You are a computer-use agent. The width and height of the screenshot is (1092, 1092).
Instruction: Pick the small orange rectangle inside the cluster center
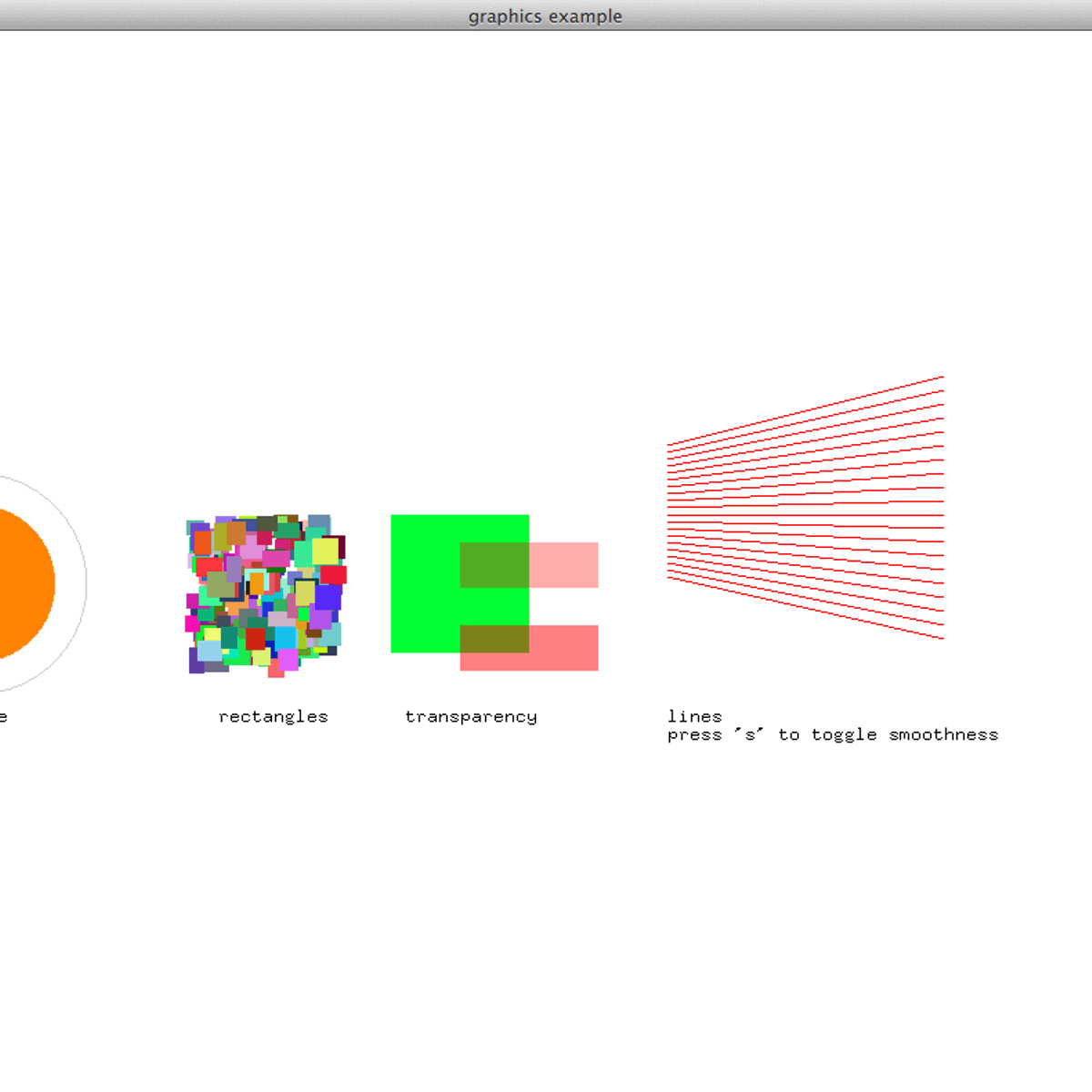tap(257, 582)
